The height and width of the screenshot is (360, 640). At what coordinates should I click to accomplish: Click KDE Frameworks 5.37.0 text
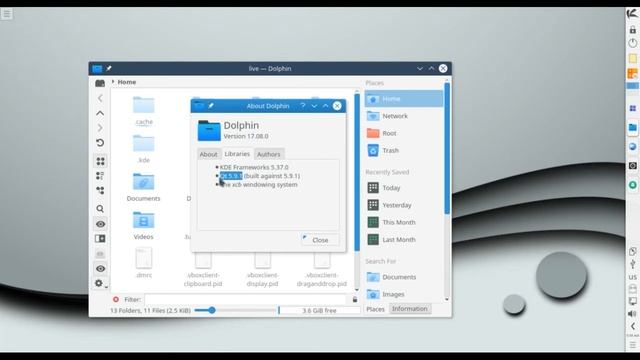coord(254,167)
